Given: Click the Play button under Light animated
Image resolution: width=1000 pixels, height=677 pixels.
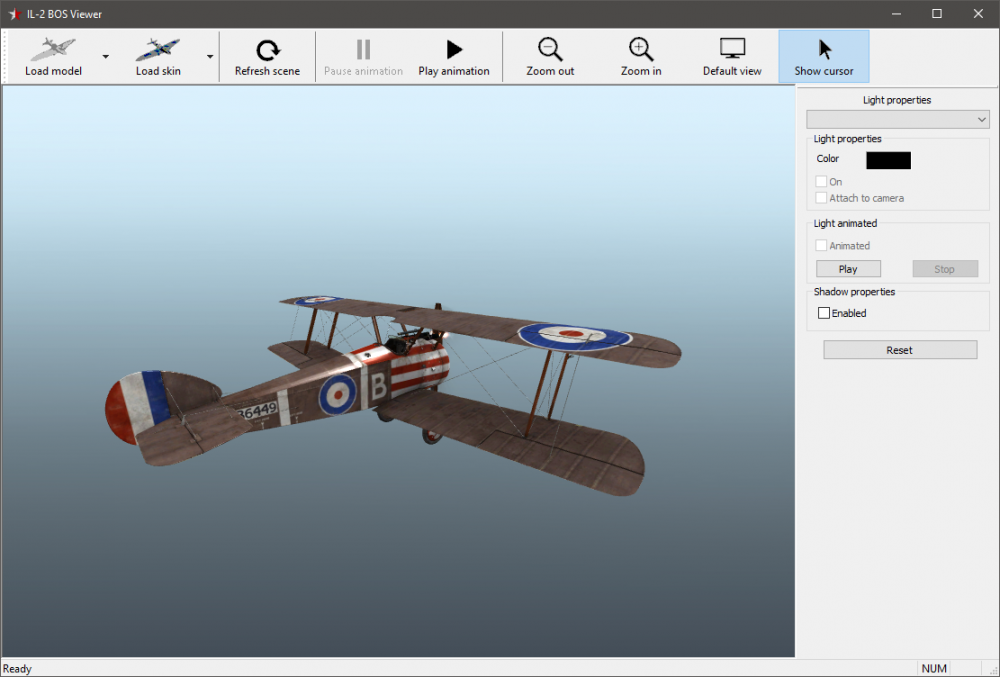Looking at the screenshot, I should [848, 269].
